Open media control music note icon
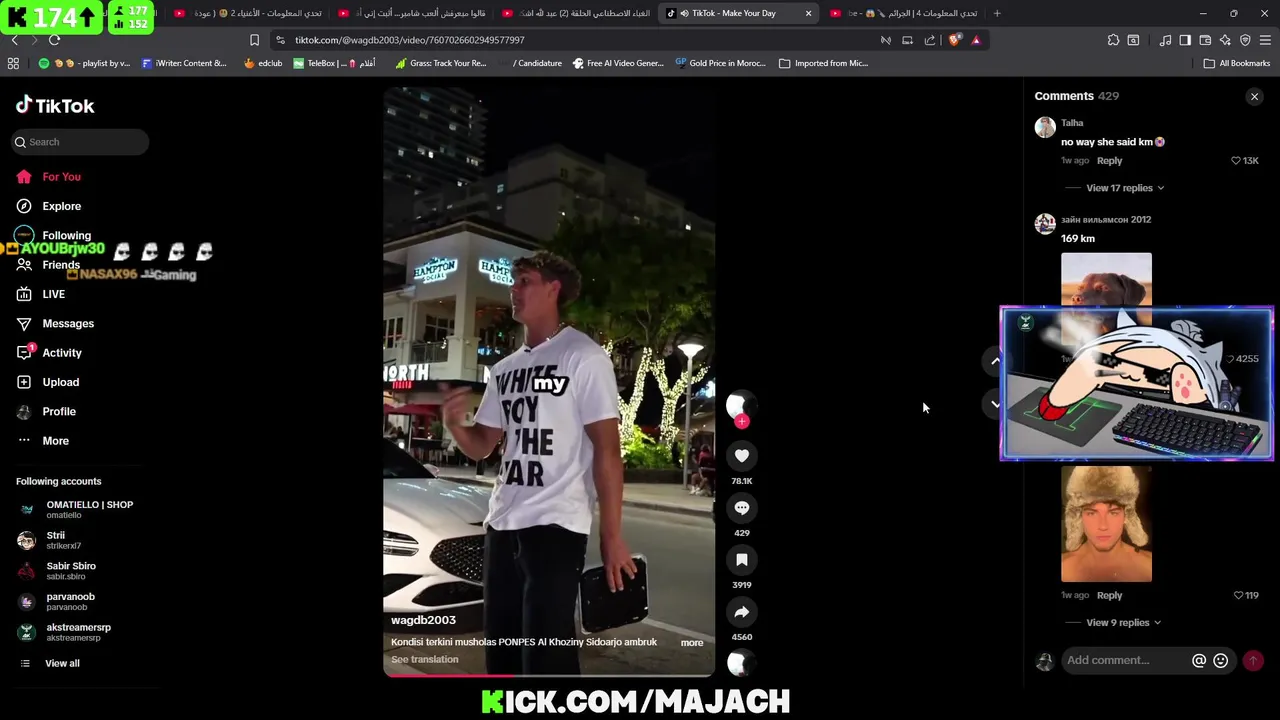 coord(1165,40)
